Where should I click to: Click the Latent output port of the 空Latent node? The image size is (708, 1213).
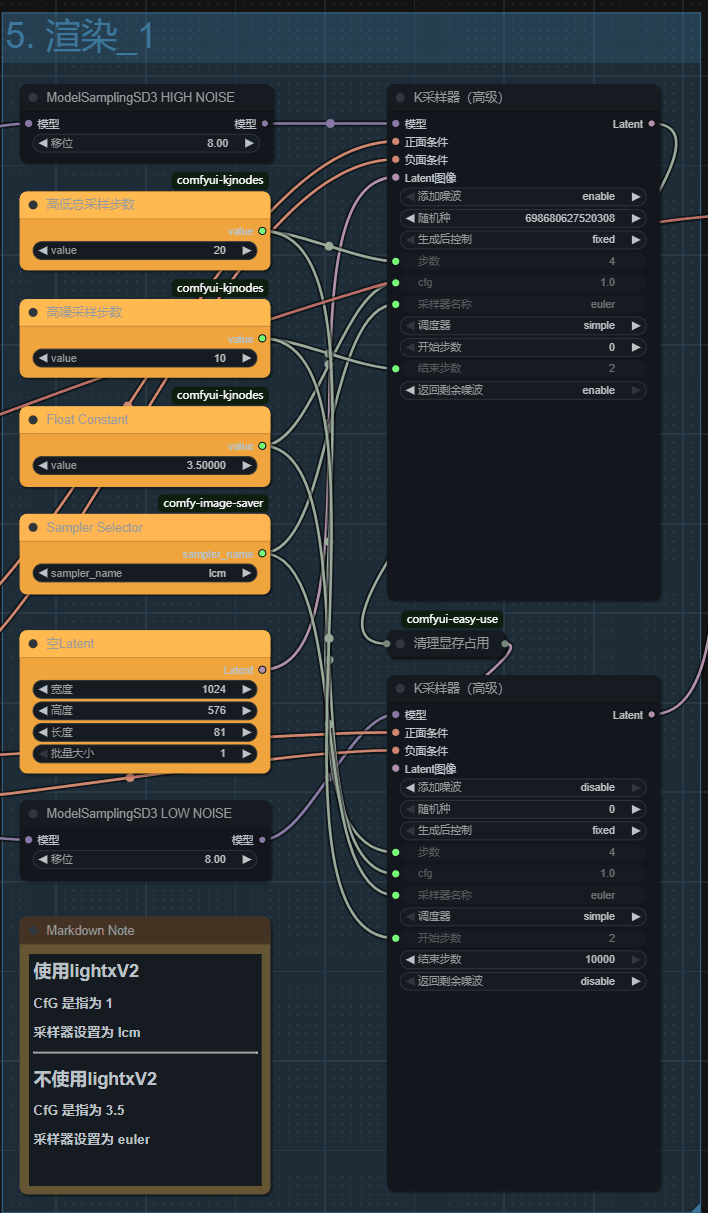[262, 670]
